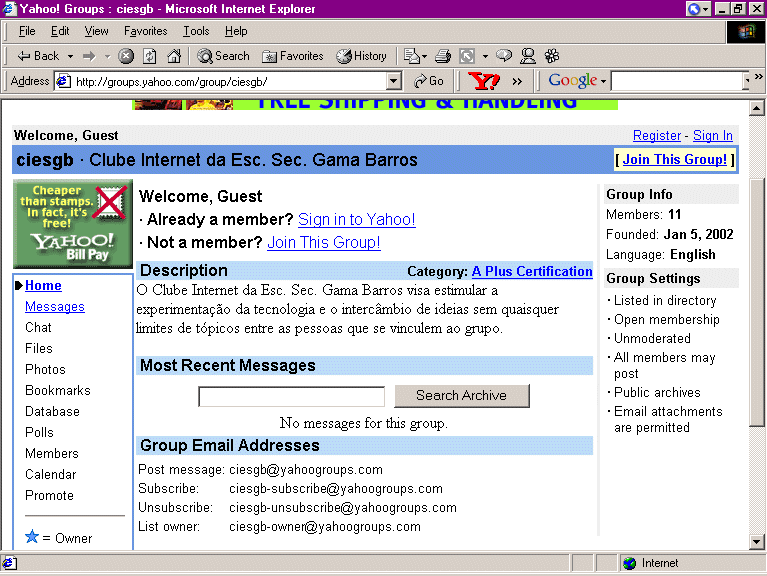Open the title bar round icon dropdown

(705, 9)
